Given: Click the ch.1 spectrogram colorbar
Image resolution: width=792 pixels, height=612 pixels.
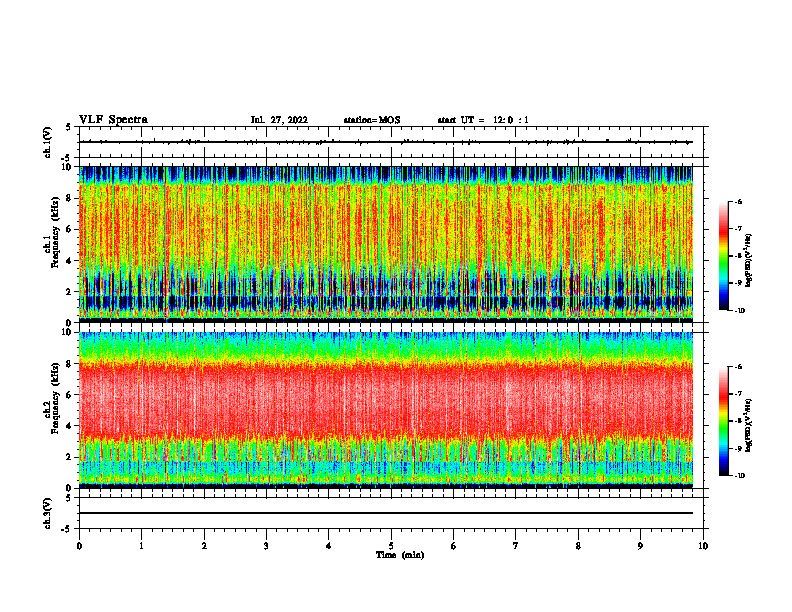Looking at the screenshot, I should point(723,256).
